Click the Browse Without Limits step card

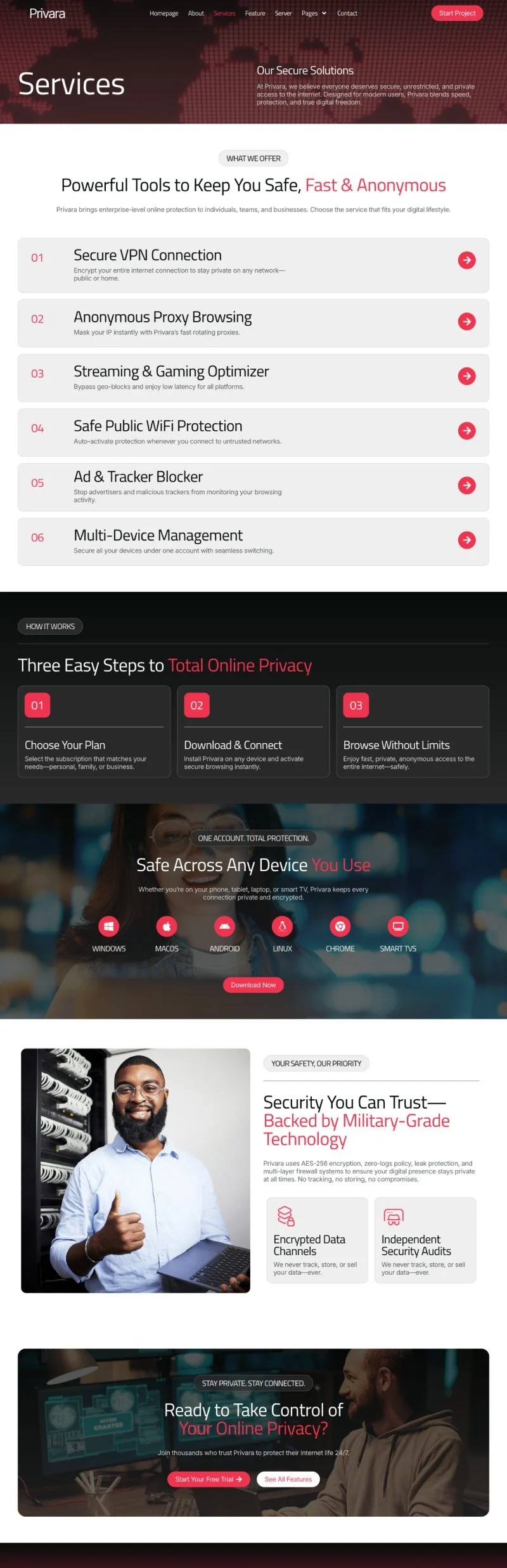coord(413,732)
